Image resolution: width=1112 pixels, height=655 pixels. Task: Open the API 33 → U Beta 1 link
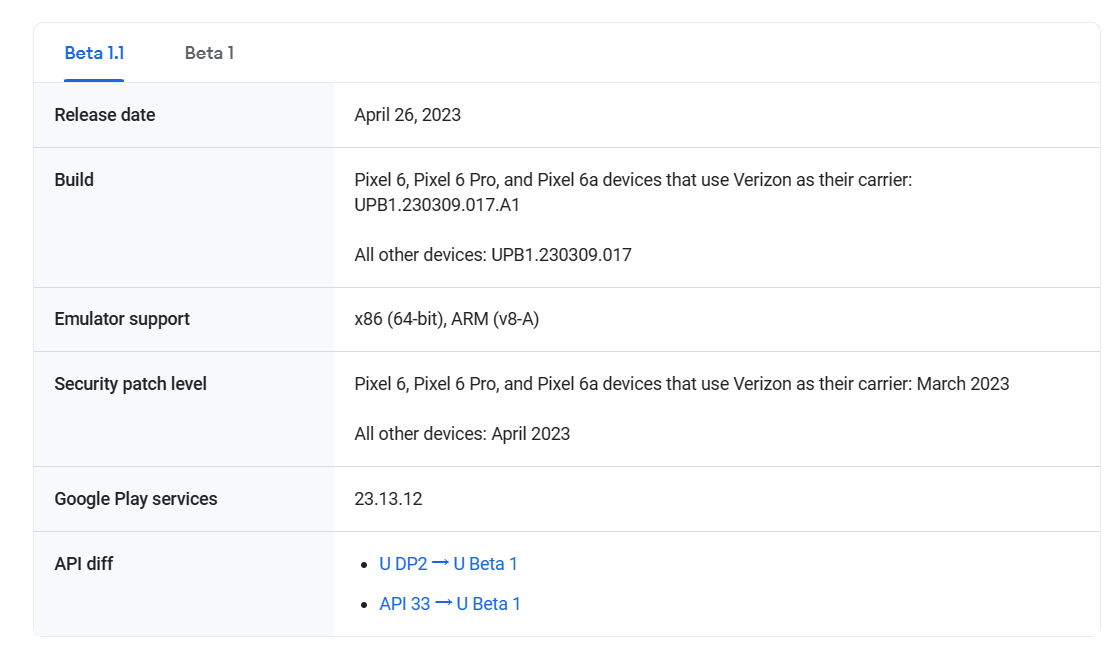(x=450, y=604)
